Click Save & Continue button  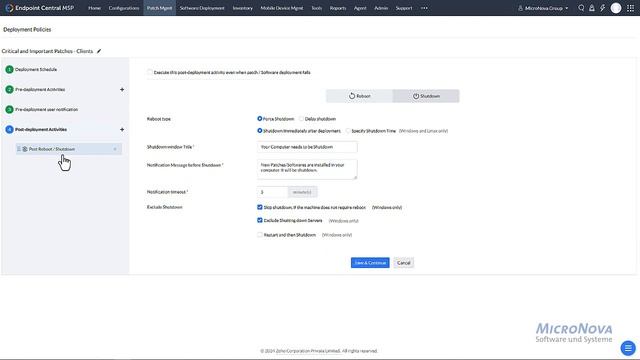370,263
